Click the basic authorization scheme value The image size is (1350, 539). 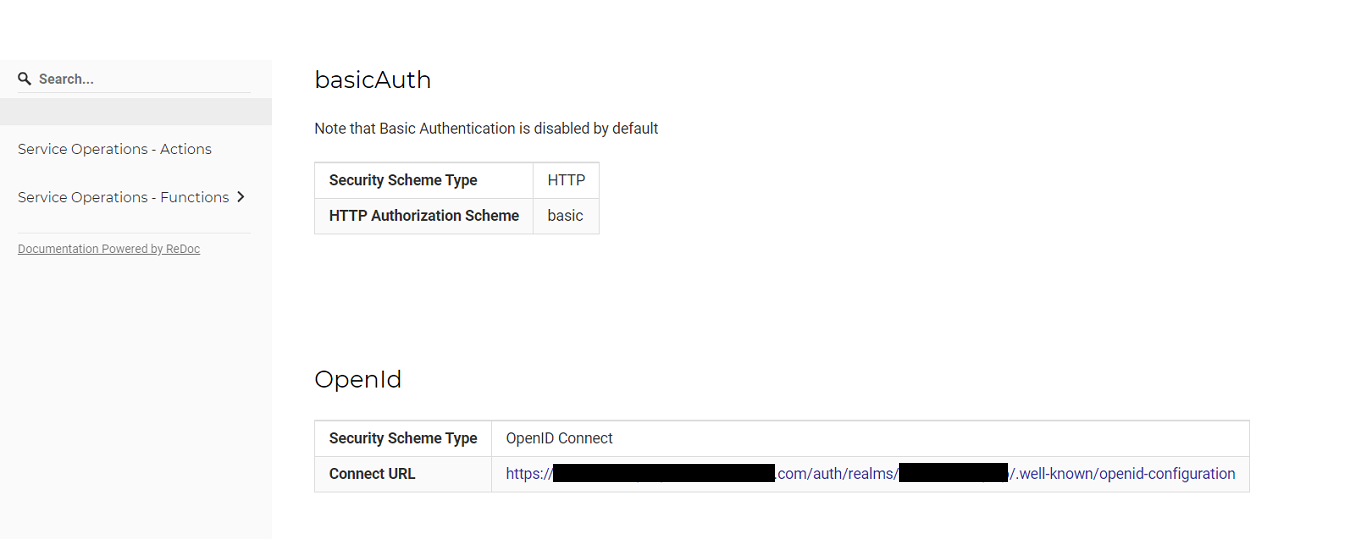coord(565,216)
